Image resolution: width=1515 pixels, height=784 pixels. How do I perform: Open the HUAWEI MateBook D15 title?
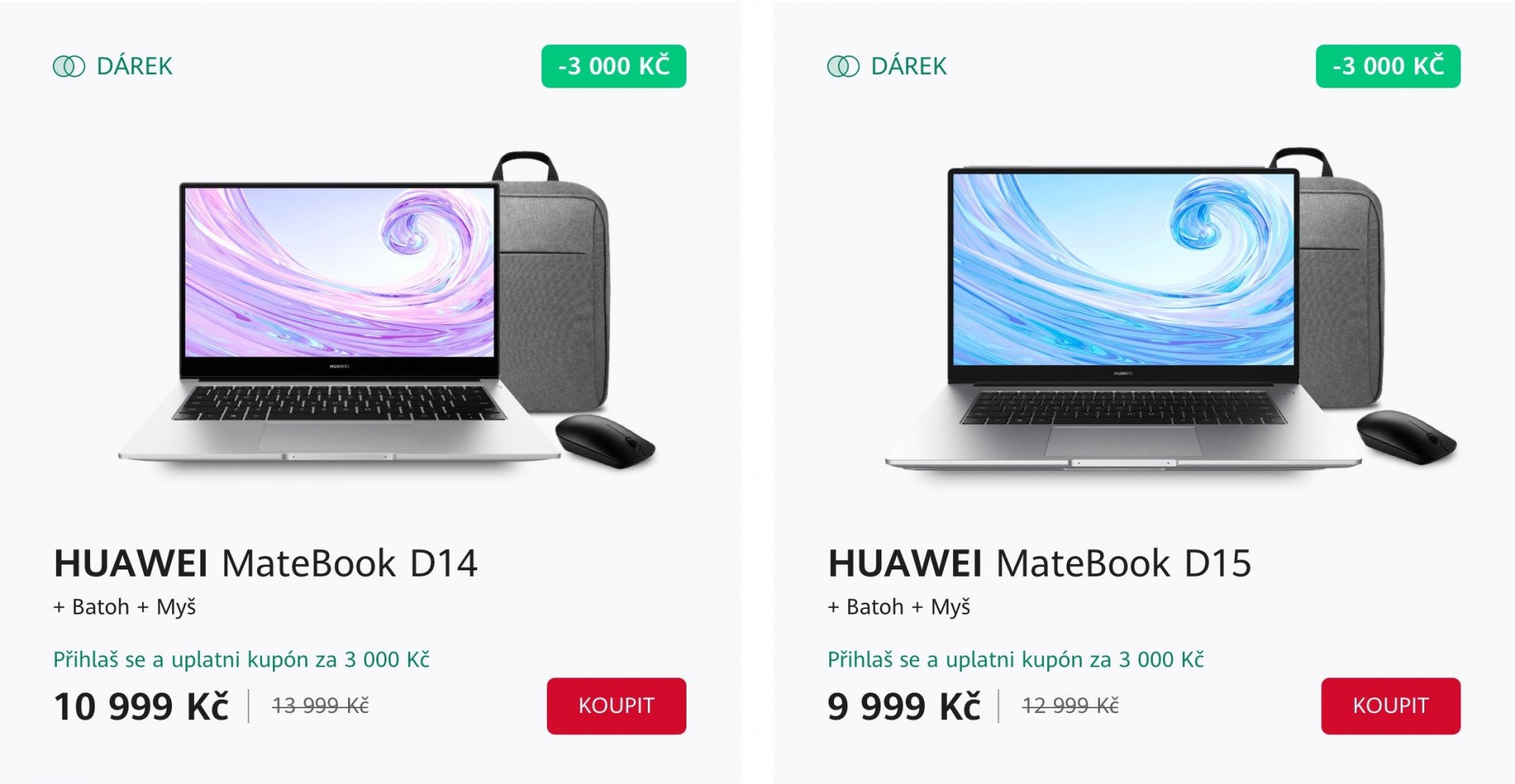click(1039, 563)
